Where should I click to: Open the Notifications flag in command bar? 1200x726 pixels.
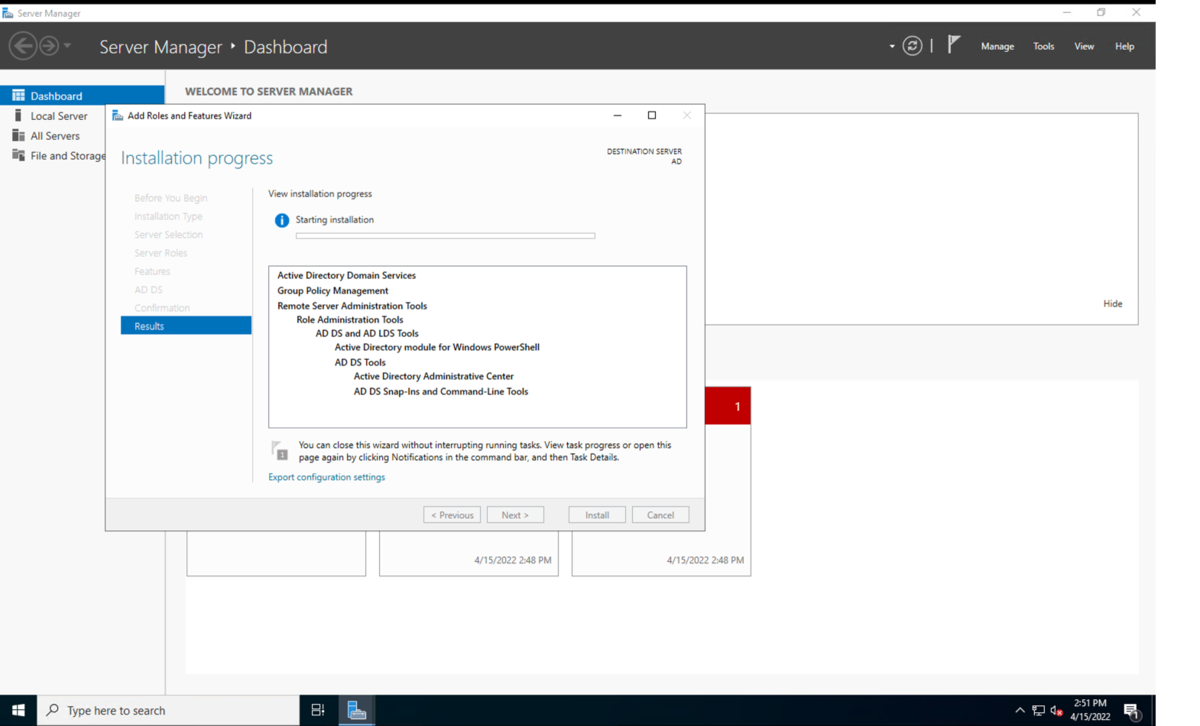click(954, 45)
